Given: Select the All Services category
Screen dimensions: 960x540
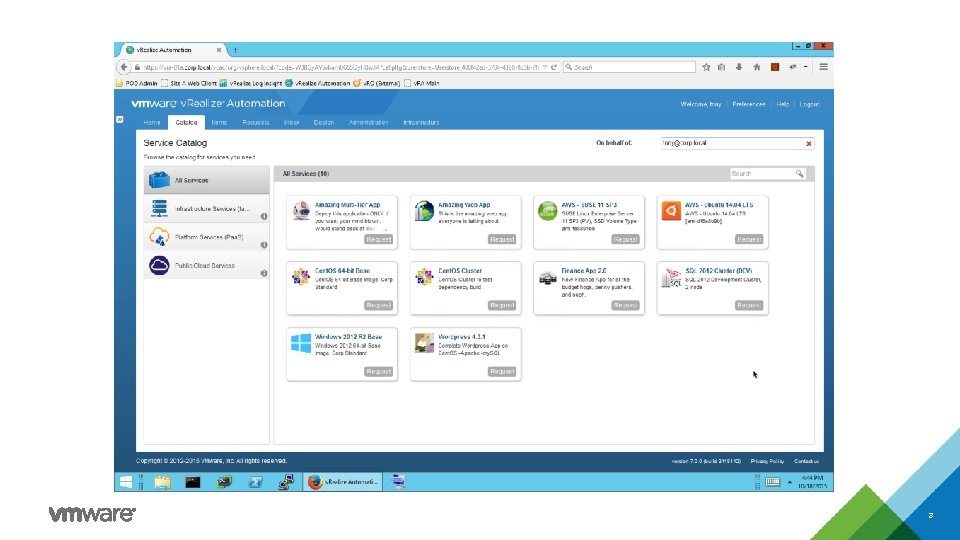Looking at the screenshot, I should click(206, 180).
